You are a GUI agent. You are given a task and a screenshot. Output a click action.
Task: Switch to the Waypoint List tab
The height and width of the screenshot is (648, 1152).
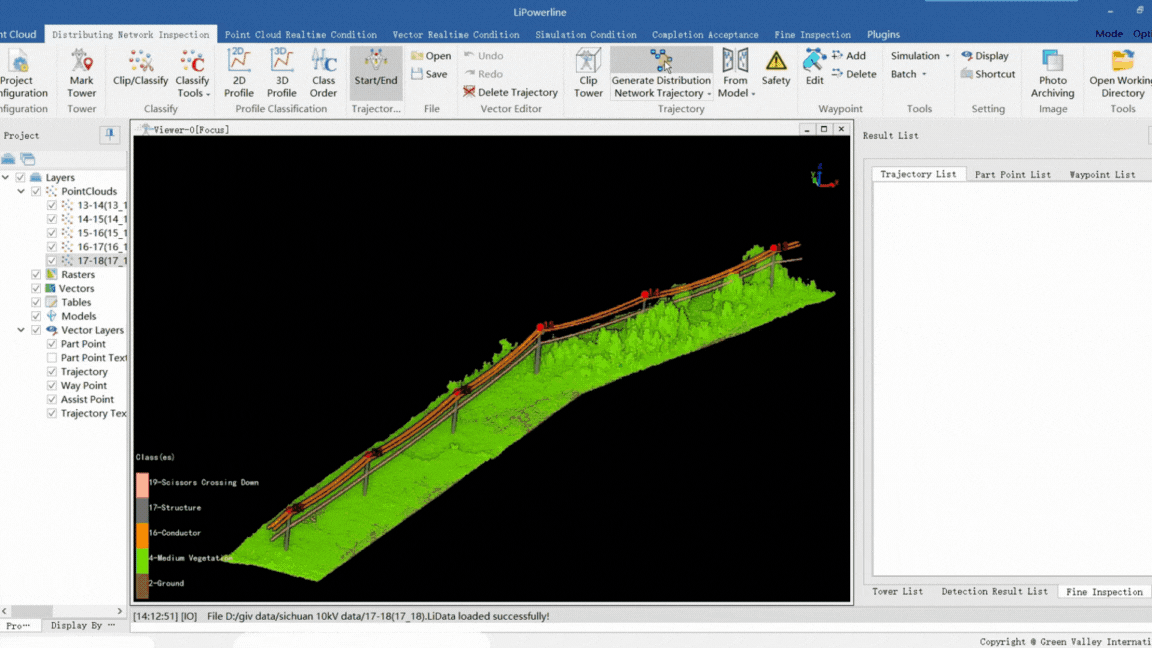[x=1102, y=174]
